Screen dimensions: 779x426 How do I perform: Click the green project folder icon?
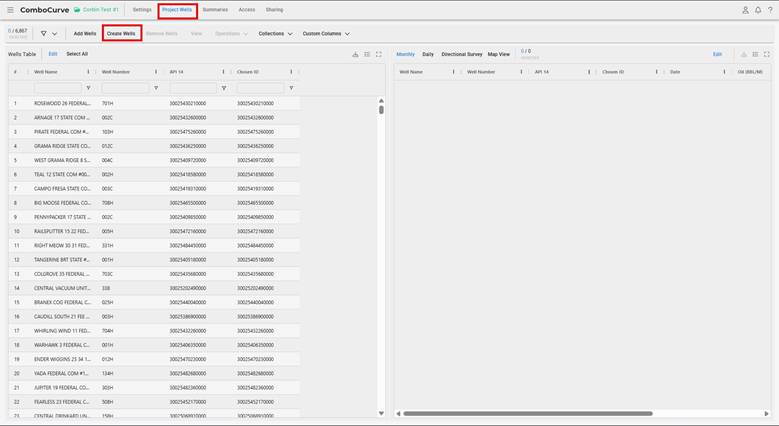click(x=77, y=10)
